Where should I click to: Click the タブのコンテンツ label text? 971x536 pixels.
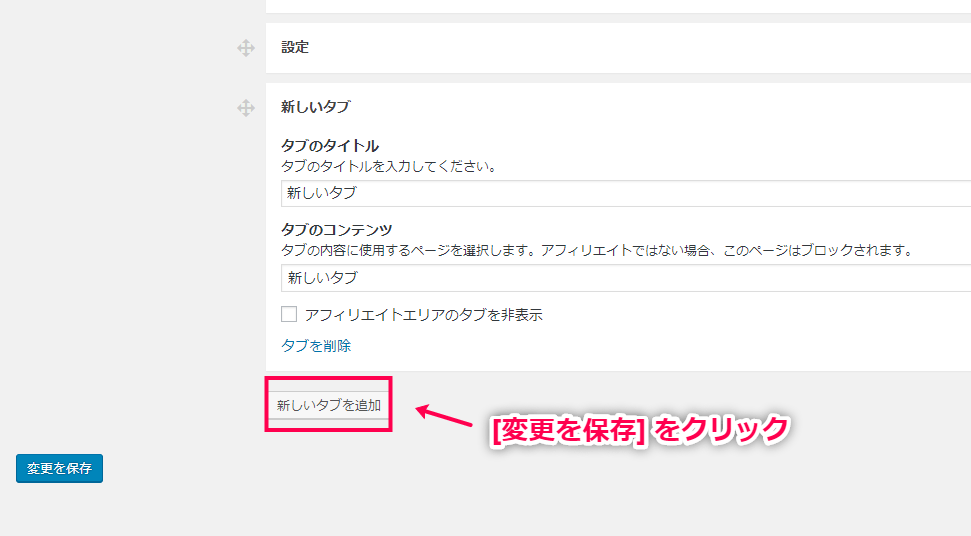click(x=336, y=230)
